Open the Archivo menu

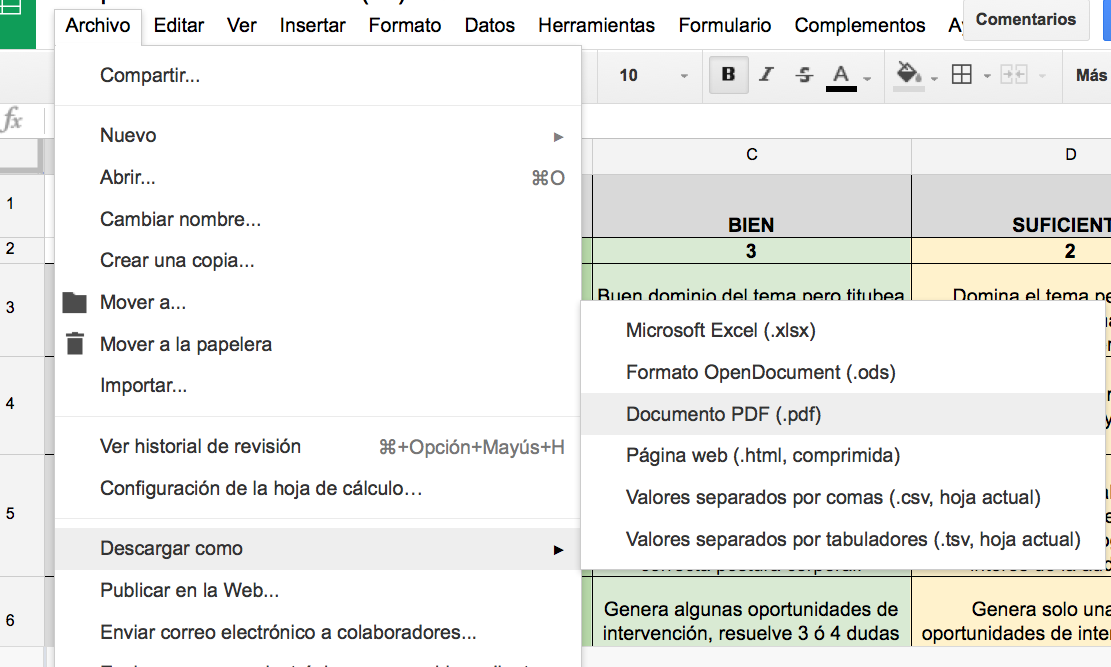tap(98, 26)
